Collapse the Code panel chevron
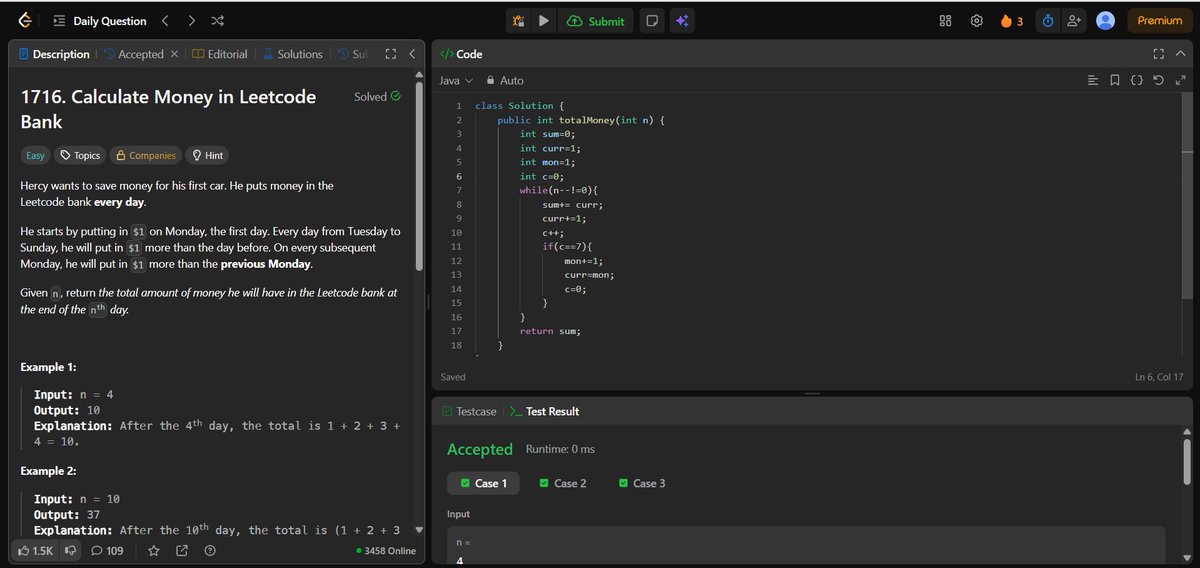 pos(1180,54)
